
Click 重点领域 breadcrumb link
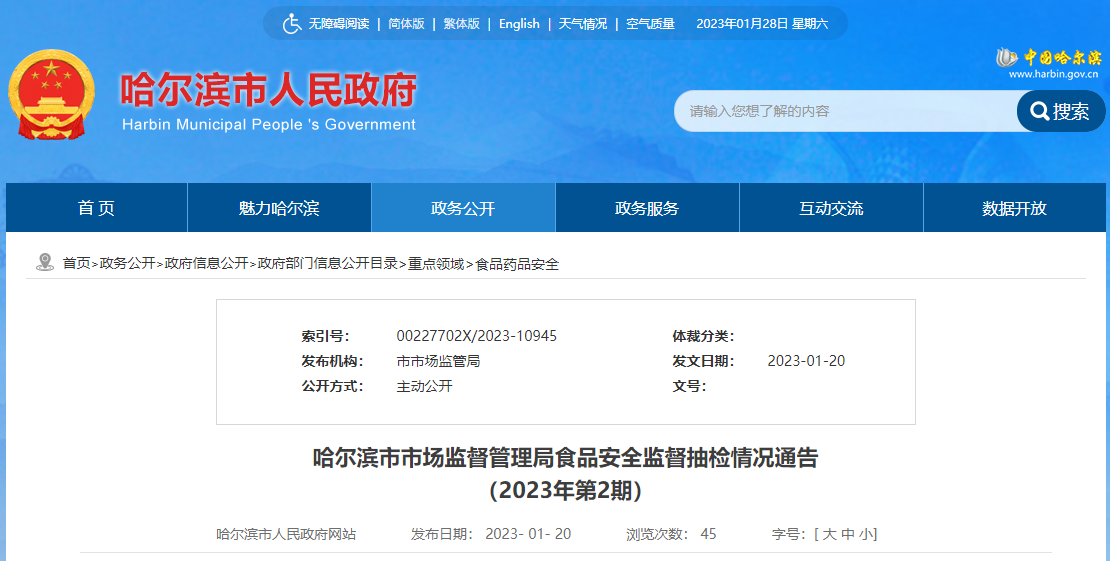click(436, 264)
